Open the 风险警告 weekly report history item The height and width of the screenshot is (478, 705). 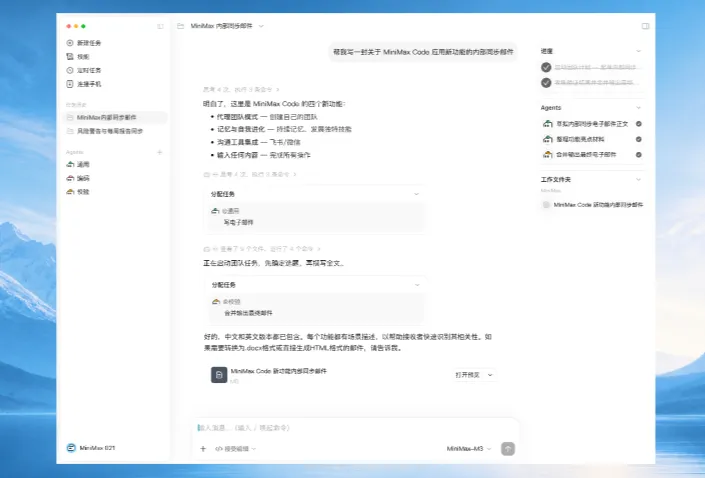click(x=115, y=131)
